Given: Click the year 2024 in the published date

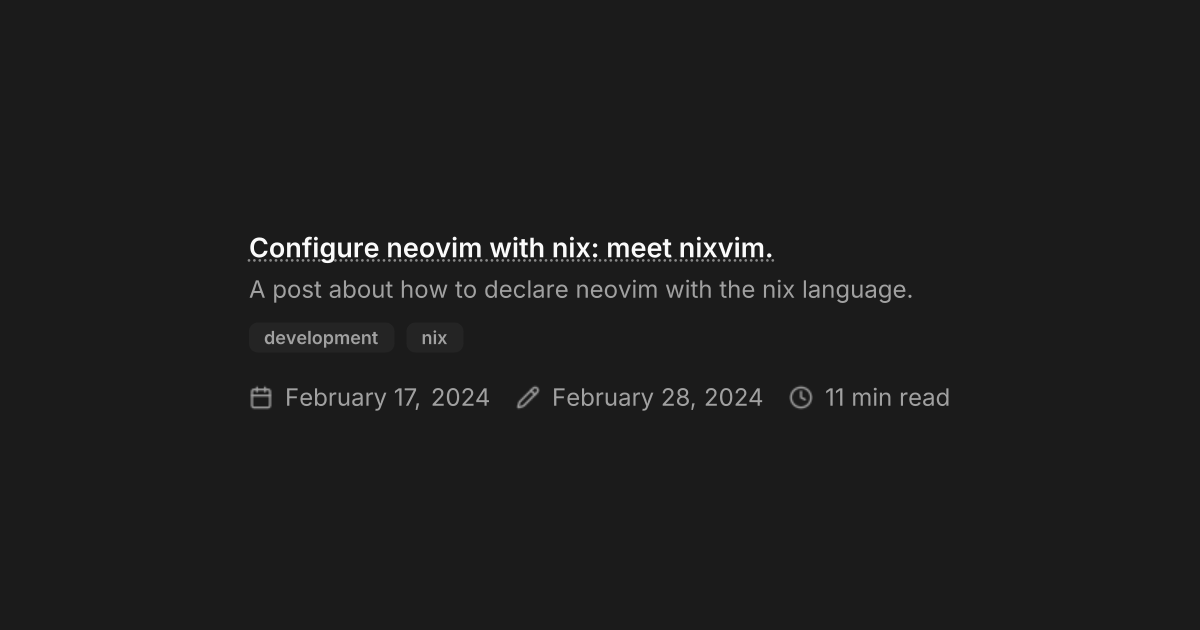Looking at the screenshot, I should (x=460, y=398).
